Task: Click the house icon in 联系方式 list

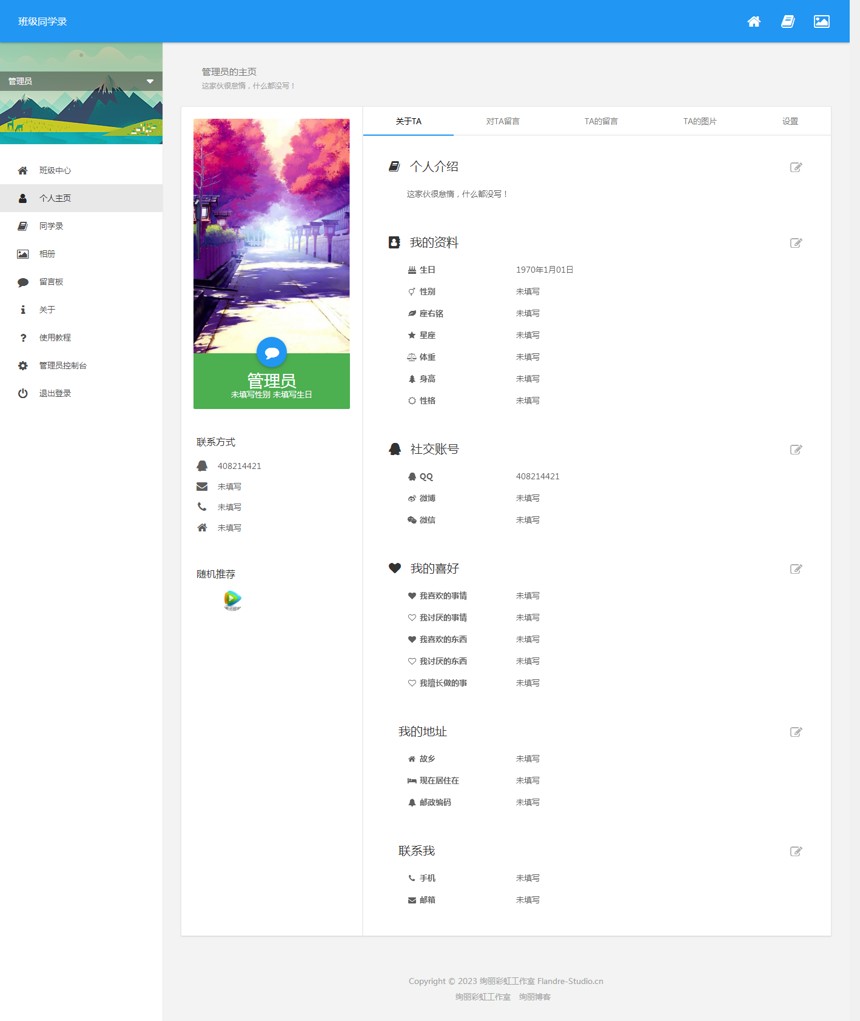Action: tap(202, 527)
